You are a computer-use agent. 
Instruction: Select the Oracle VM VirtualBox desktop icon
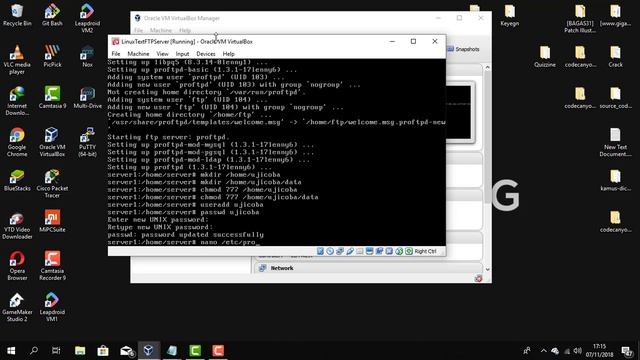[x=52, y=142]
